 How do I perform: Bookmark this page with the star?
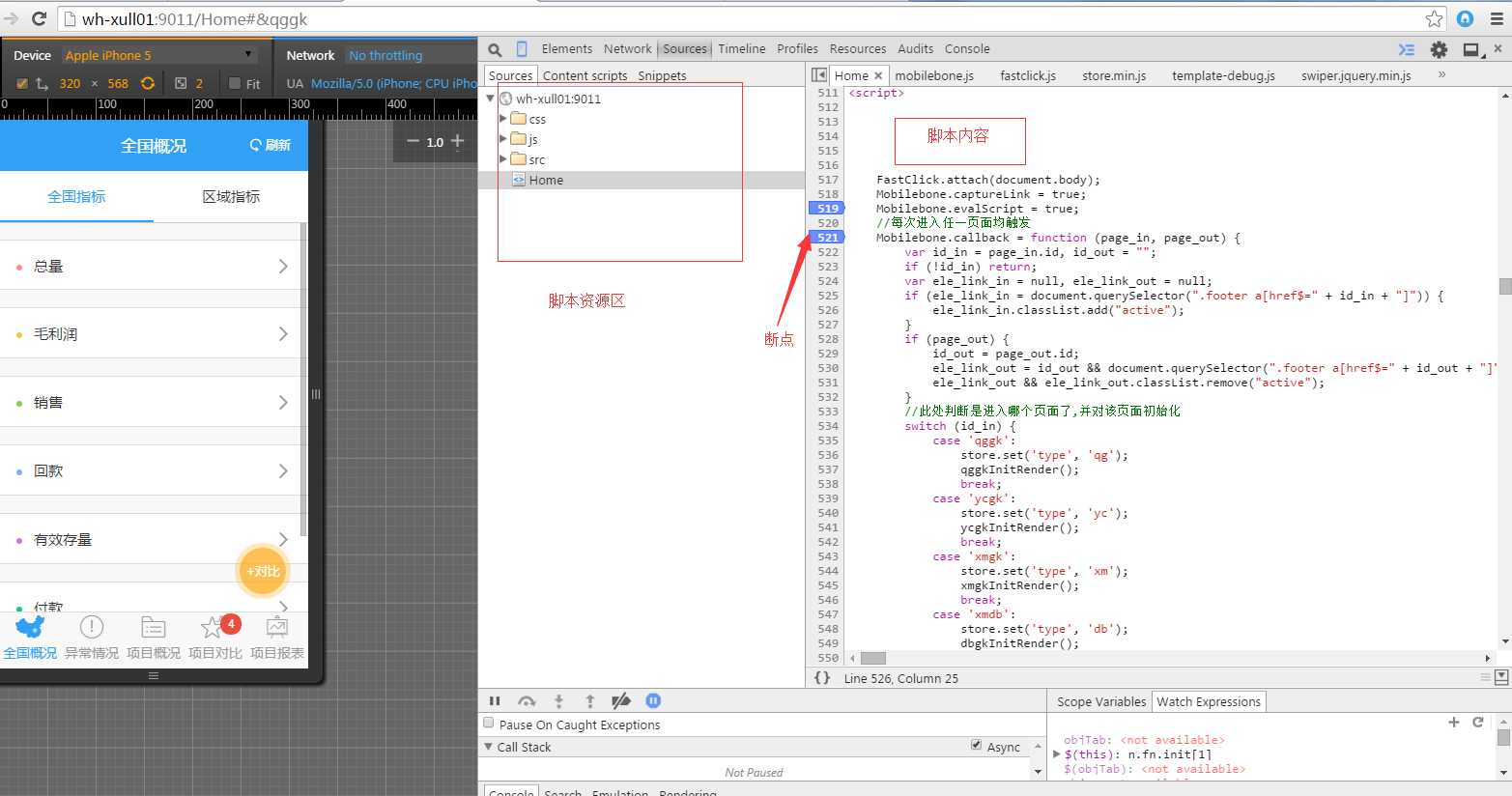pyautogui.click(x=1435, y=18)
